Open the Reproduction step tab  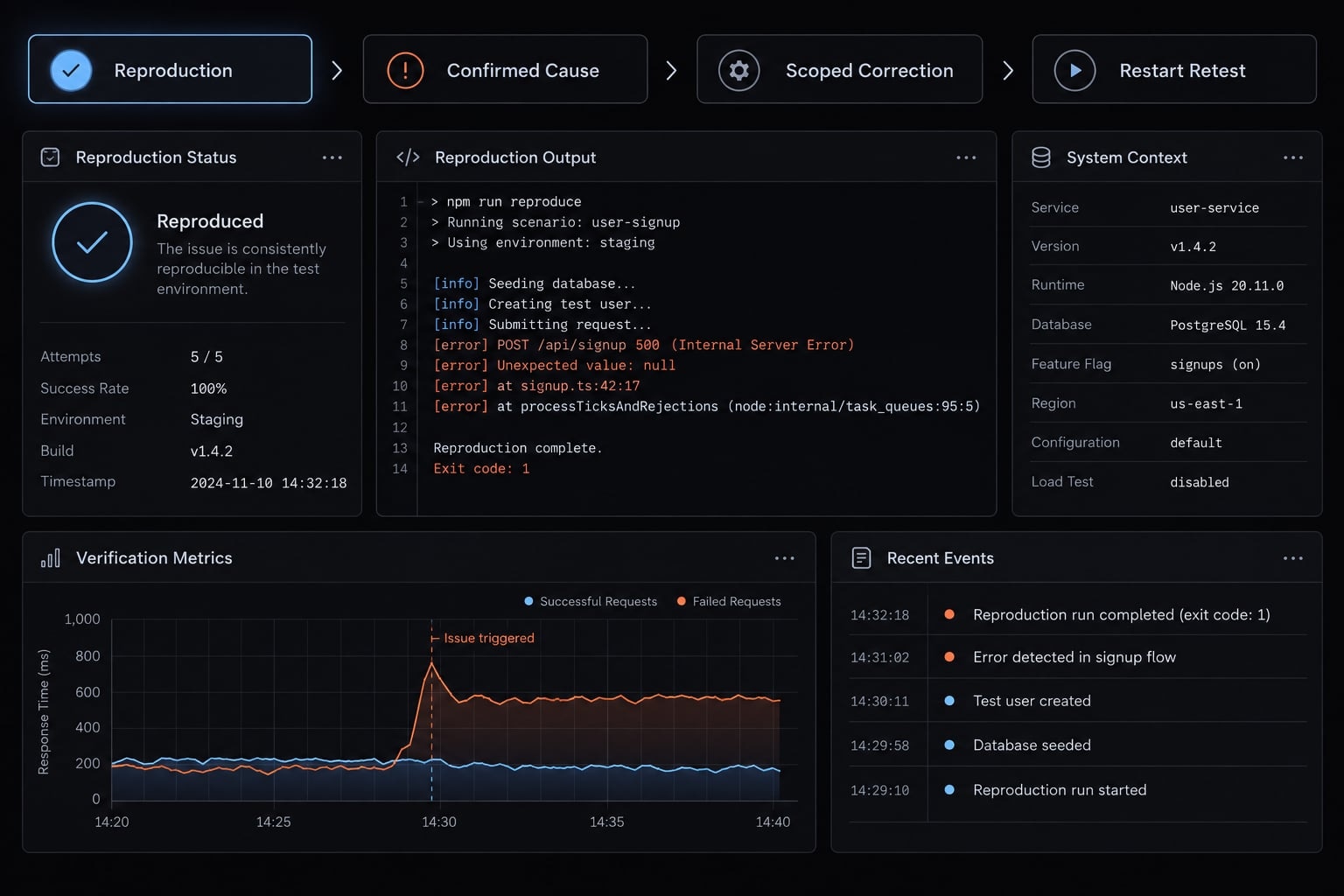click(x=170, y=69)
